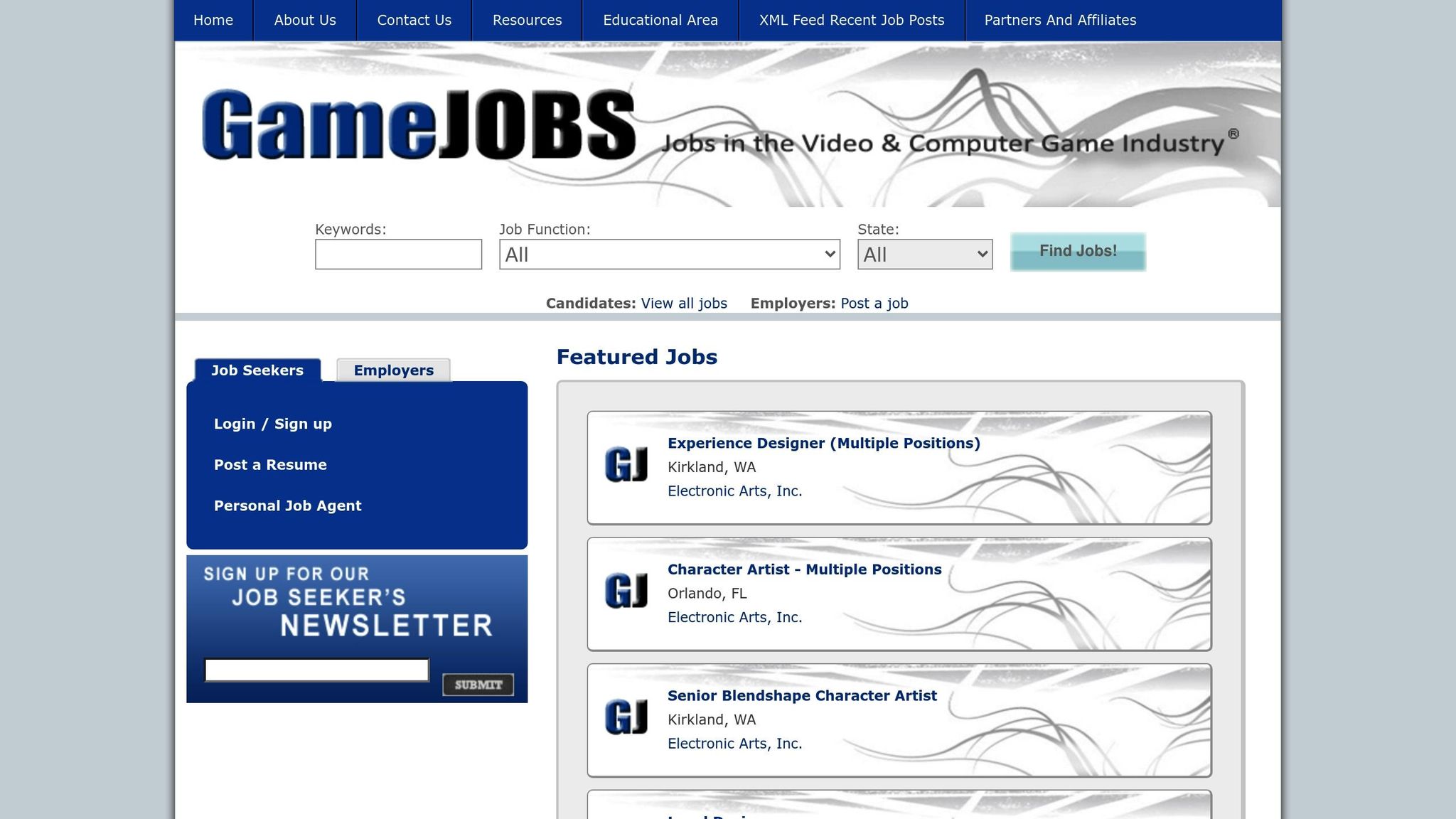This screenshot has height=819, width=1456.
Task: Click Orlando, FL location text
Action: 707,594
